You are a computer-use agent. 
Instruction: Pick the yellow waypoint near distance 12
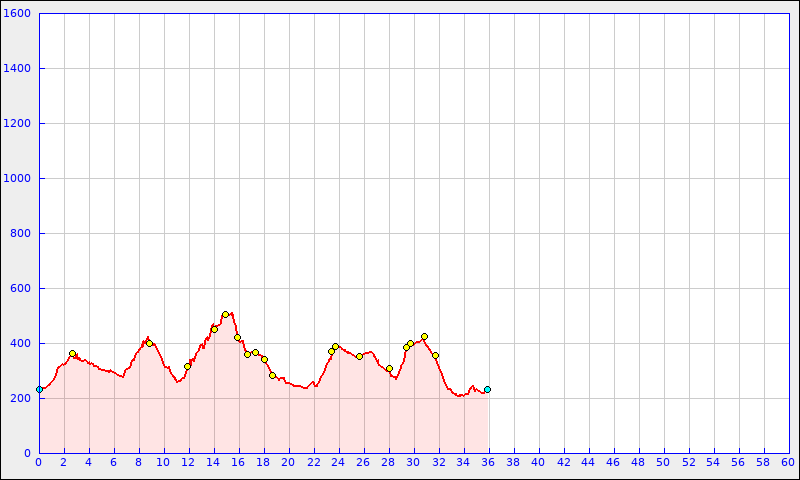(x=187, y=366)
